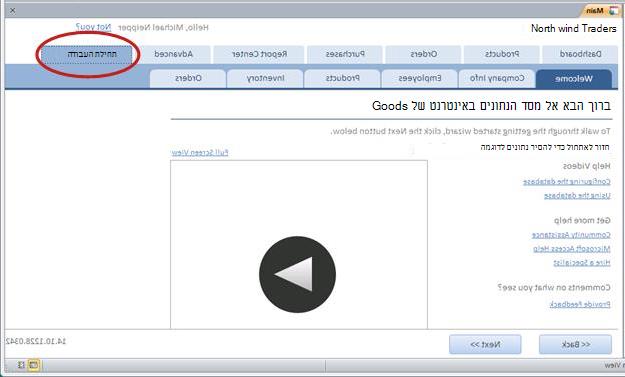625x377 pixels.
Task: Click the getting started wizard instruction text
Action: pos(470,131)
